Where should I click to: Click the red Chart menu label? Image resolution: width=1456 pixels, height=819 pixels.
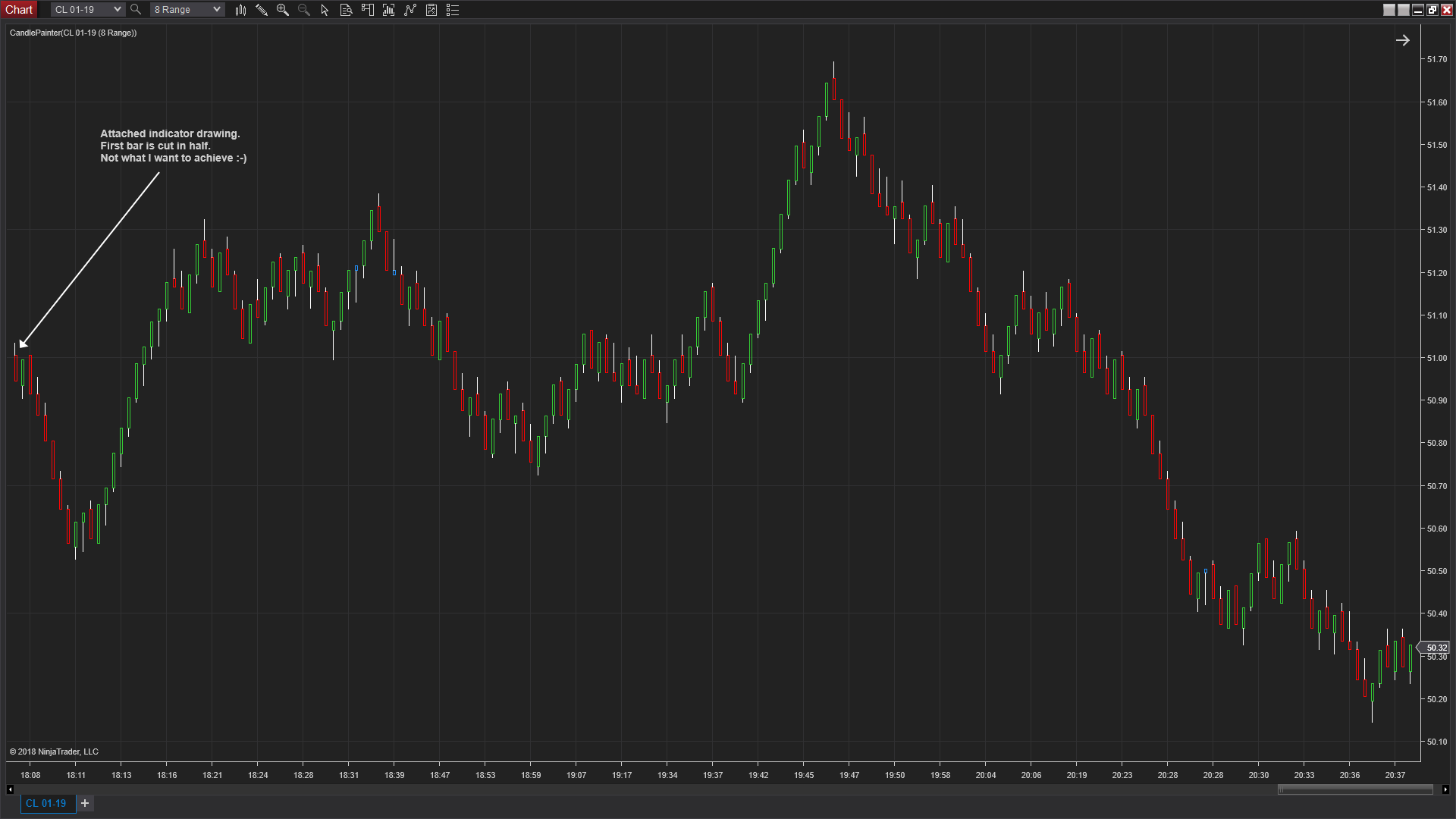tap(19, 10)
